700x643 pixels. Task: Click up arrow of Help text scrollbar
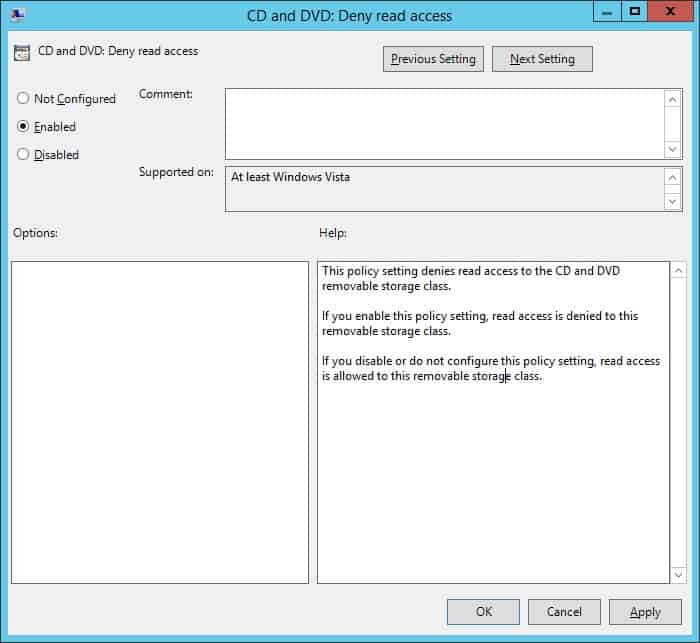click(x=678, y=272)
